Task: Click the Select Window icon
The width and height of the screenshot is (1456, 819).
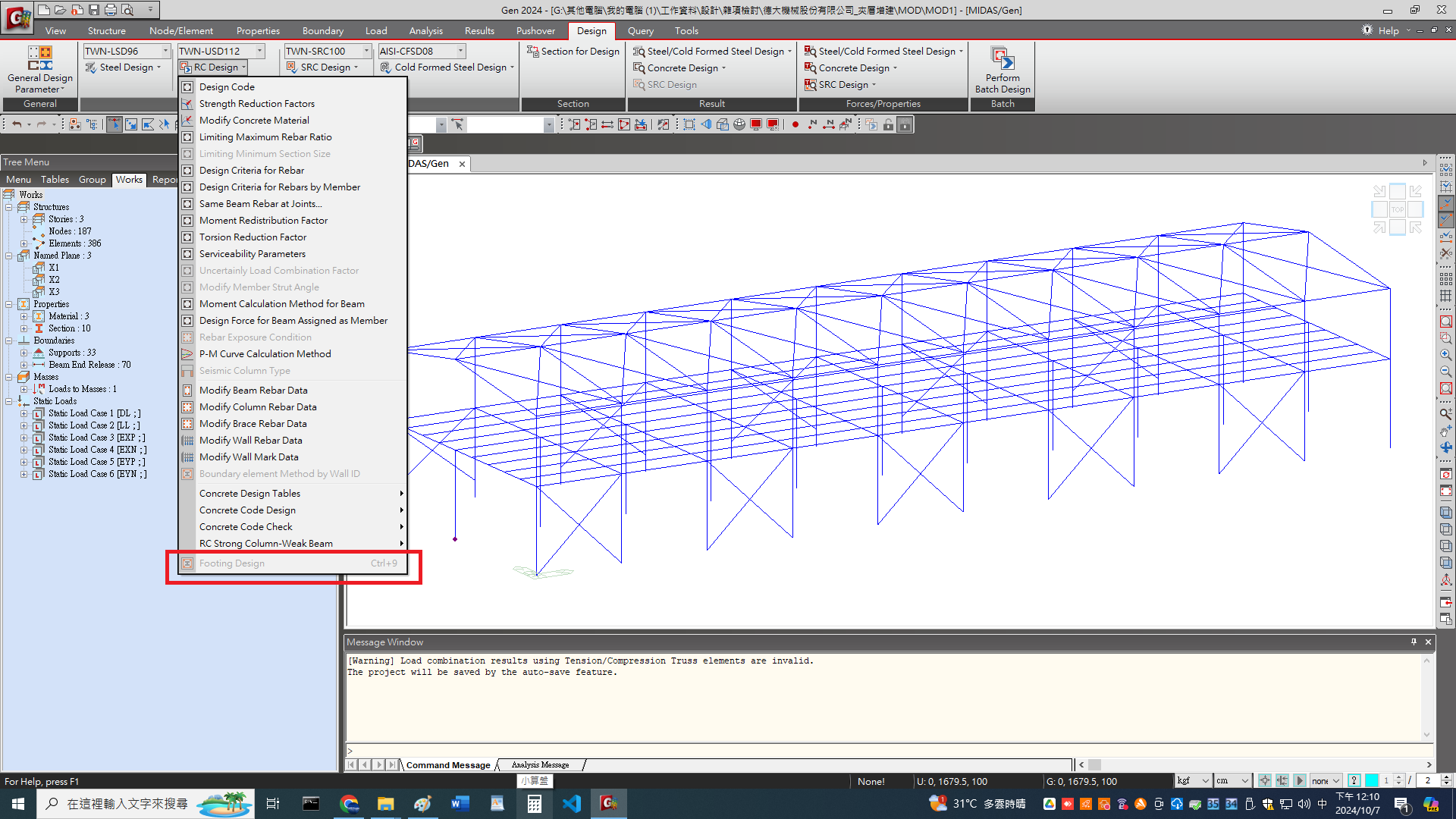Action: (x=131, y=124)
